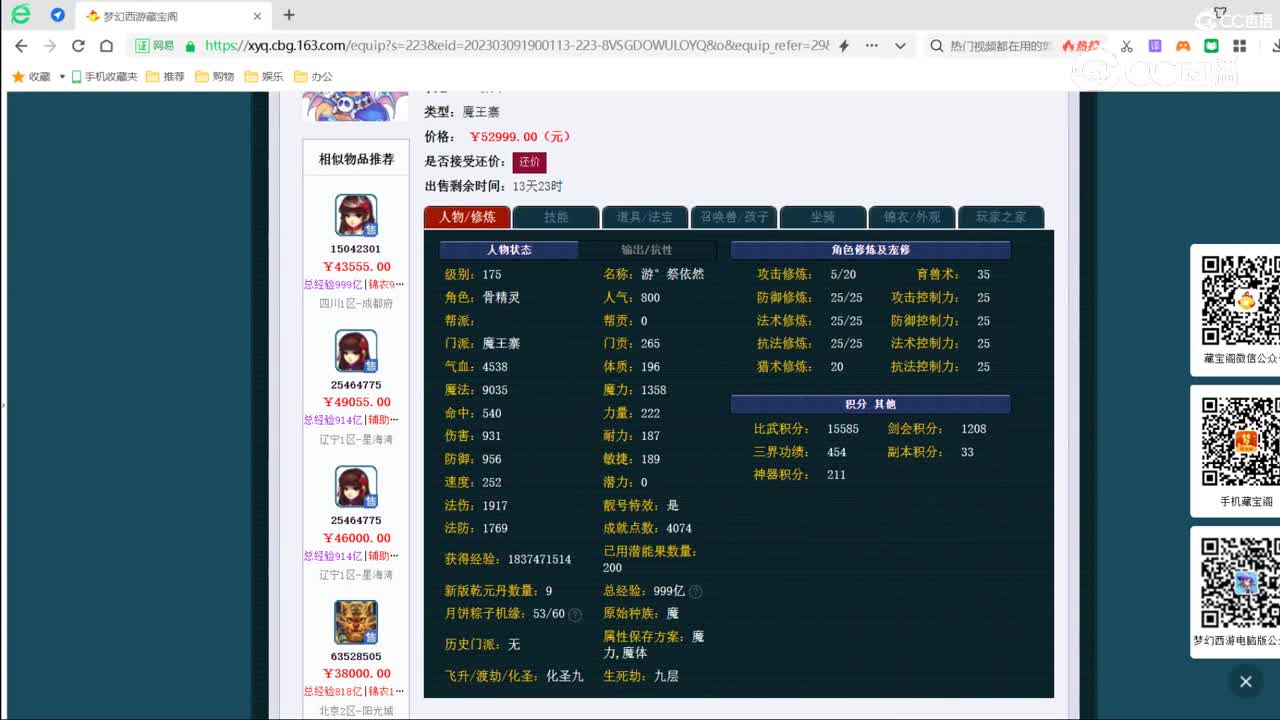Click the 角色修炼及宠修 section header
Viewport: 1280px width, 720px height.
[x=871, y=250]
